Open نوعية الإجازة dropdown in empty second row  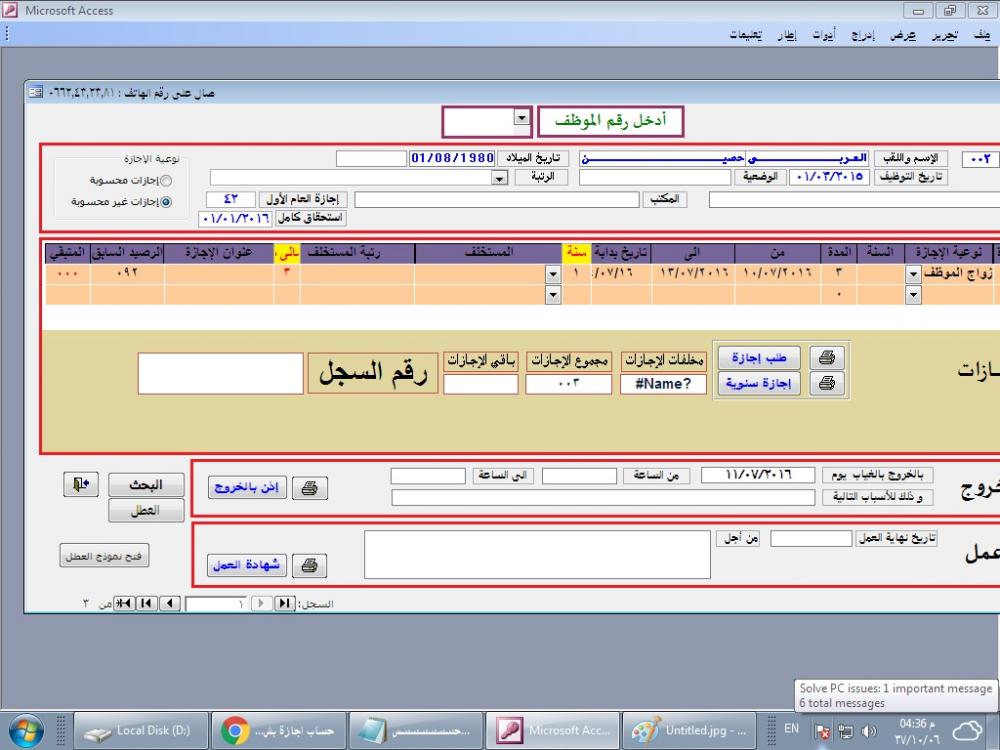[x=913, y=295]
